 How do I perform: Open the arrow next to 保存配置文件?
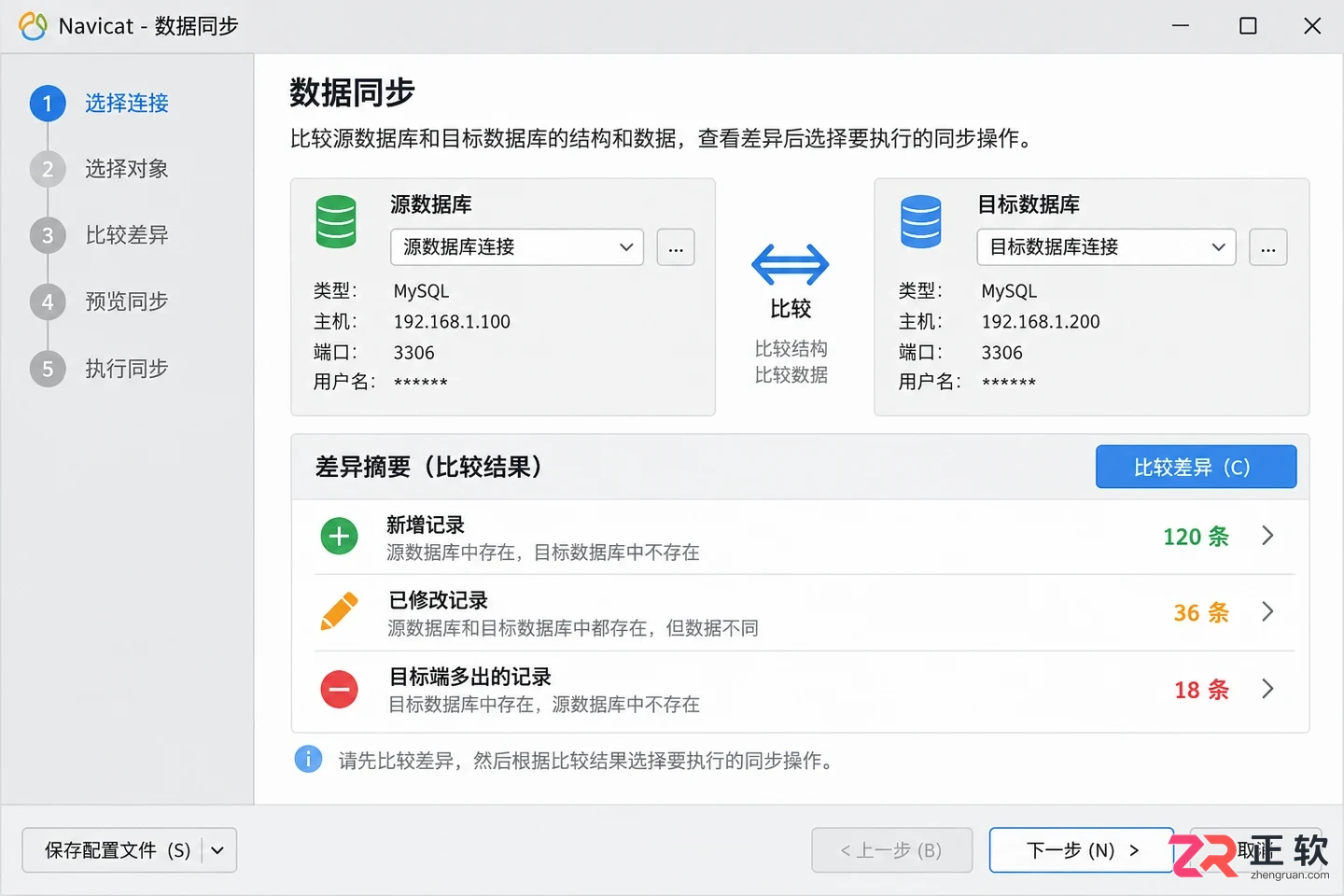[x=217, y=850]
